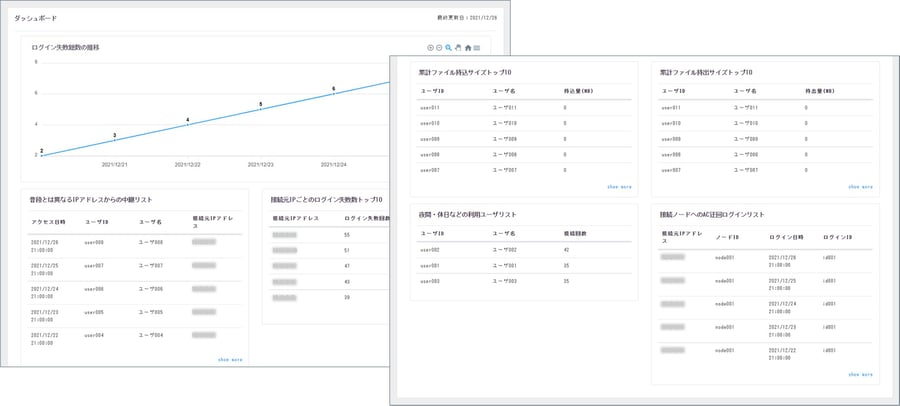Click login time 2021/12/25 21:00:00 in AC迂回 list
The height and width of the screenshot is (406, 900).
pyautogui.click(x=782, y=284)
